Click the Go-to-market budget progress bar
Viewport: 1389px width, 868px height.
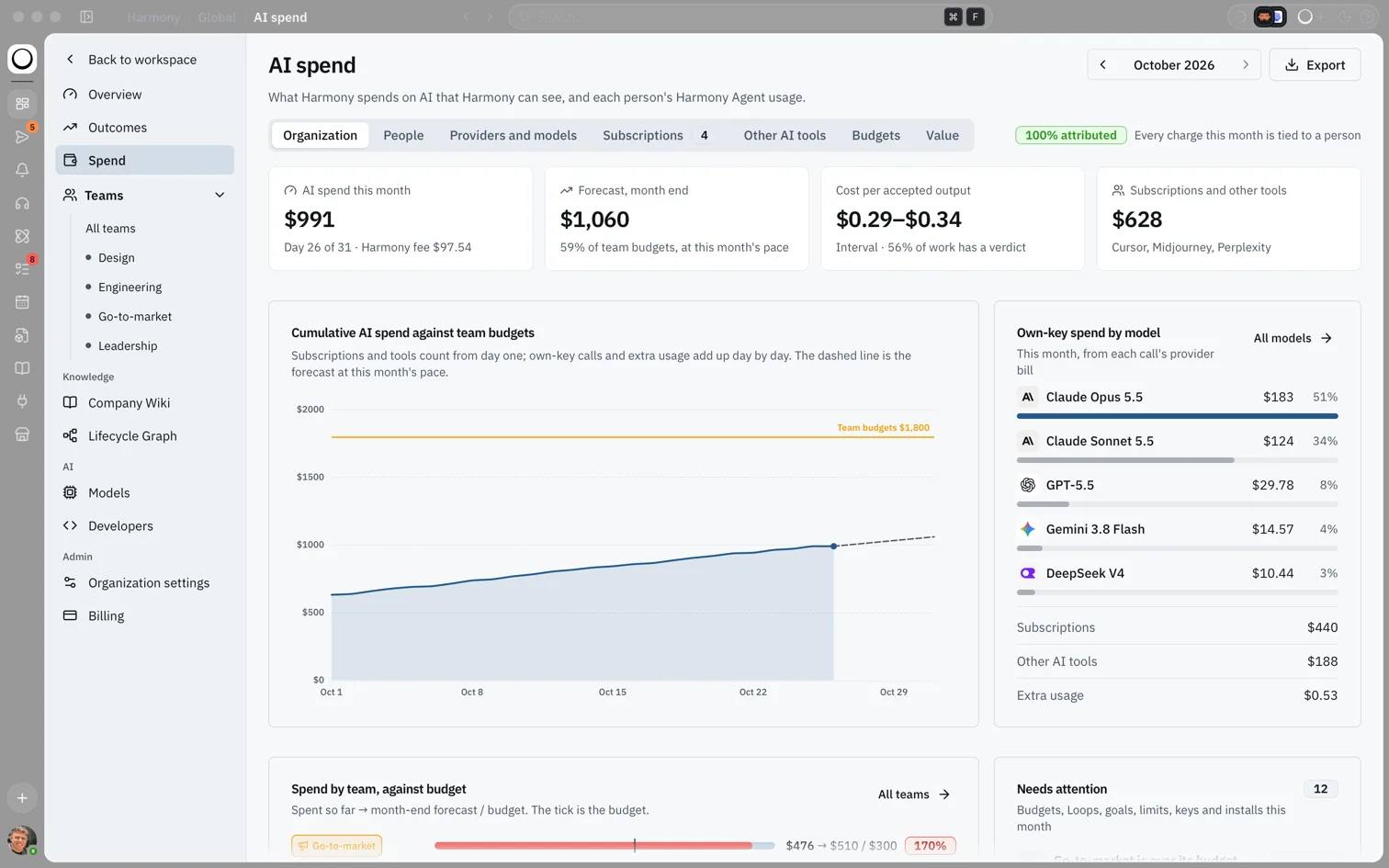[604, 846]
